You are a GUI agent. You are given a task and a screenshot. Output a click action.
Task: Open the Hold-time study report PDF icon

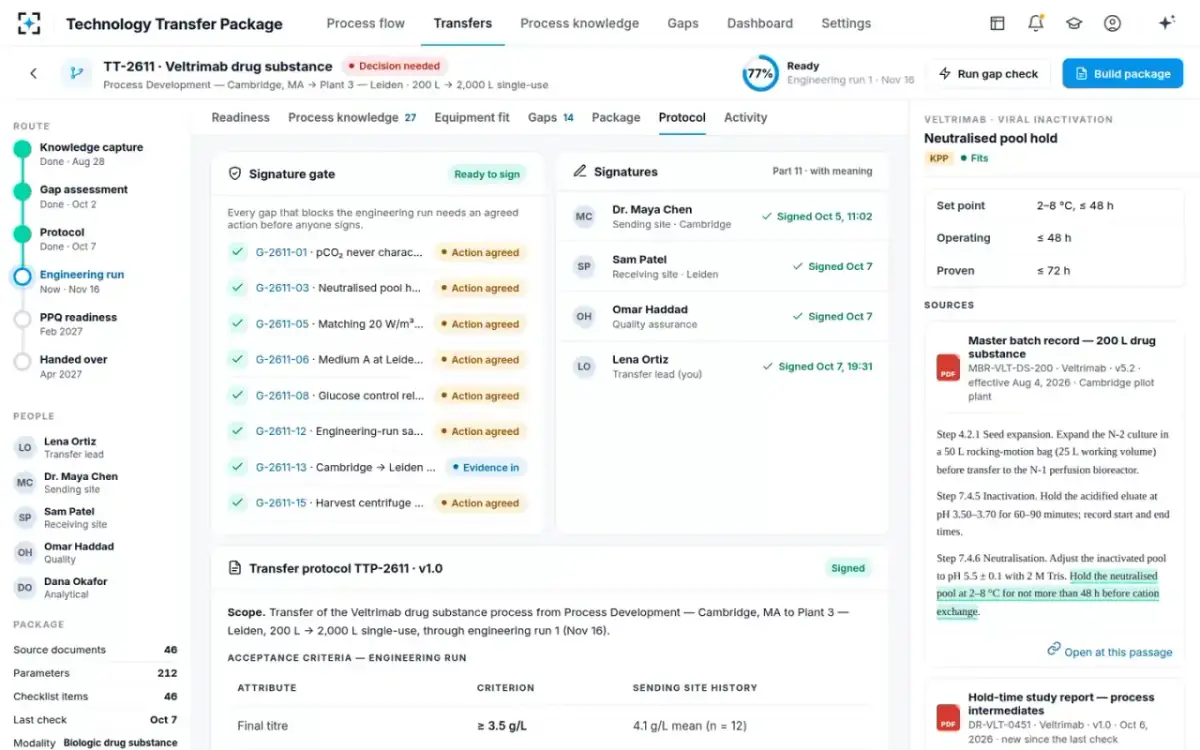948,717
